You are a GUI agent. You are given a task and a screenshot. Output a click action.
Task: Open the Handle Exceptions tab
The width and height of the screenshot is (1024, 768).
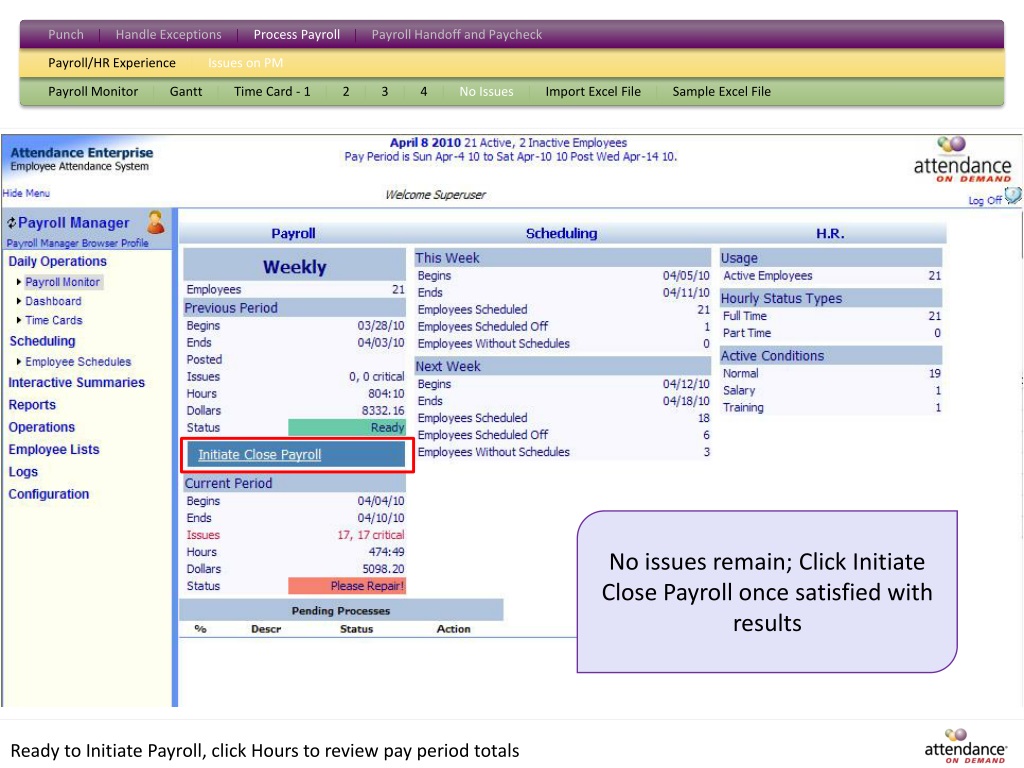point(168,35)
